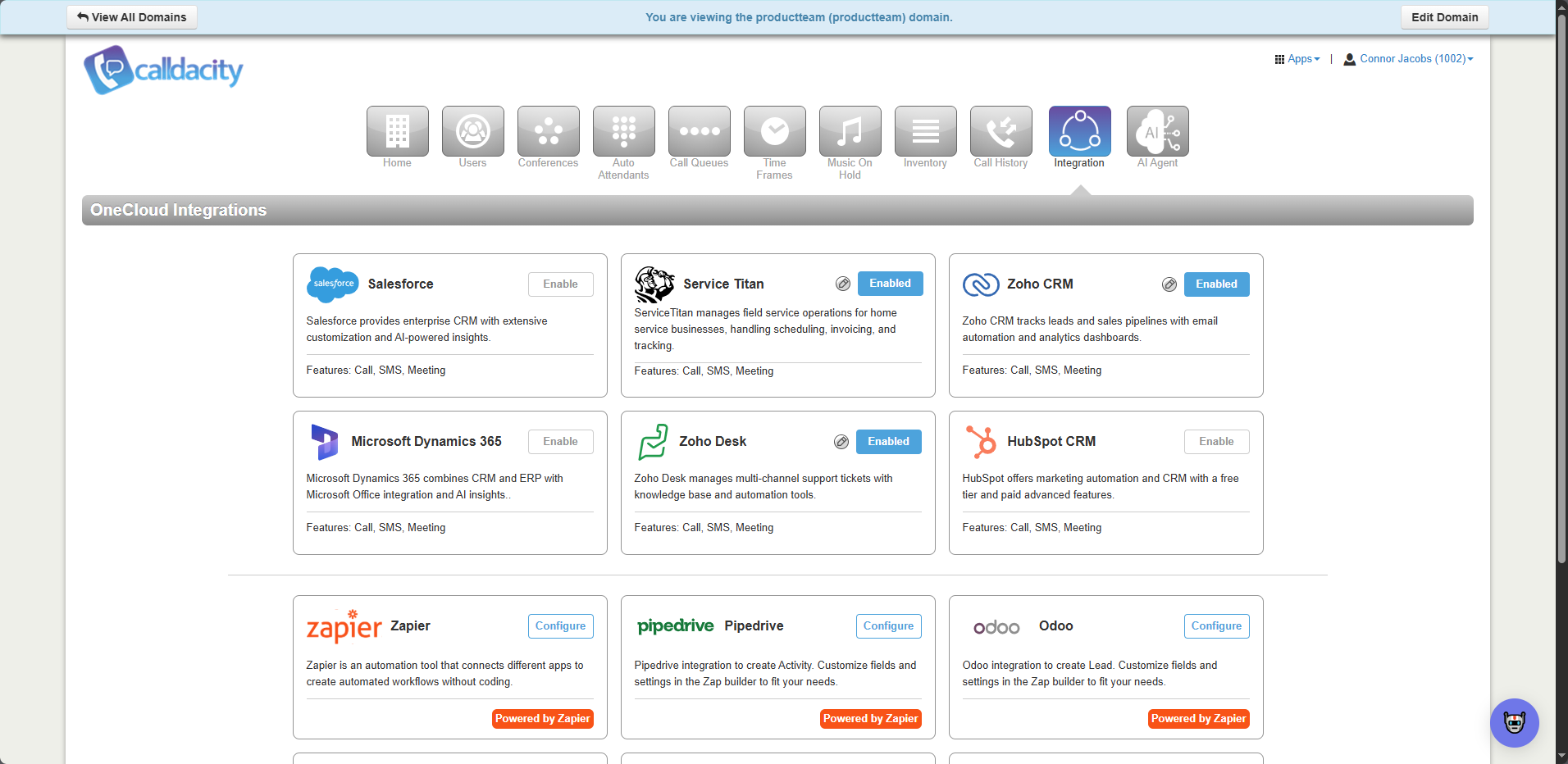Click Configure for Pipedrive
Image resolution: width=1568 pixels, height=764 pixels.
(x=888, y=626)
